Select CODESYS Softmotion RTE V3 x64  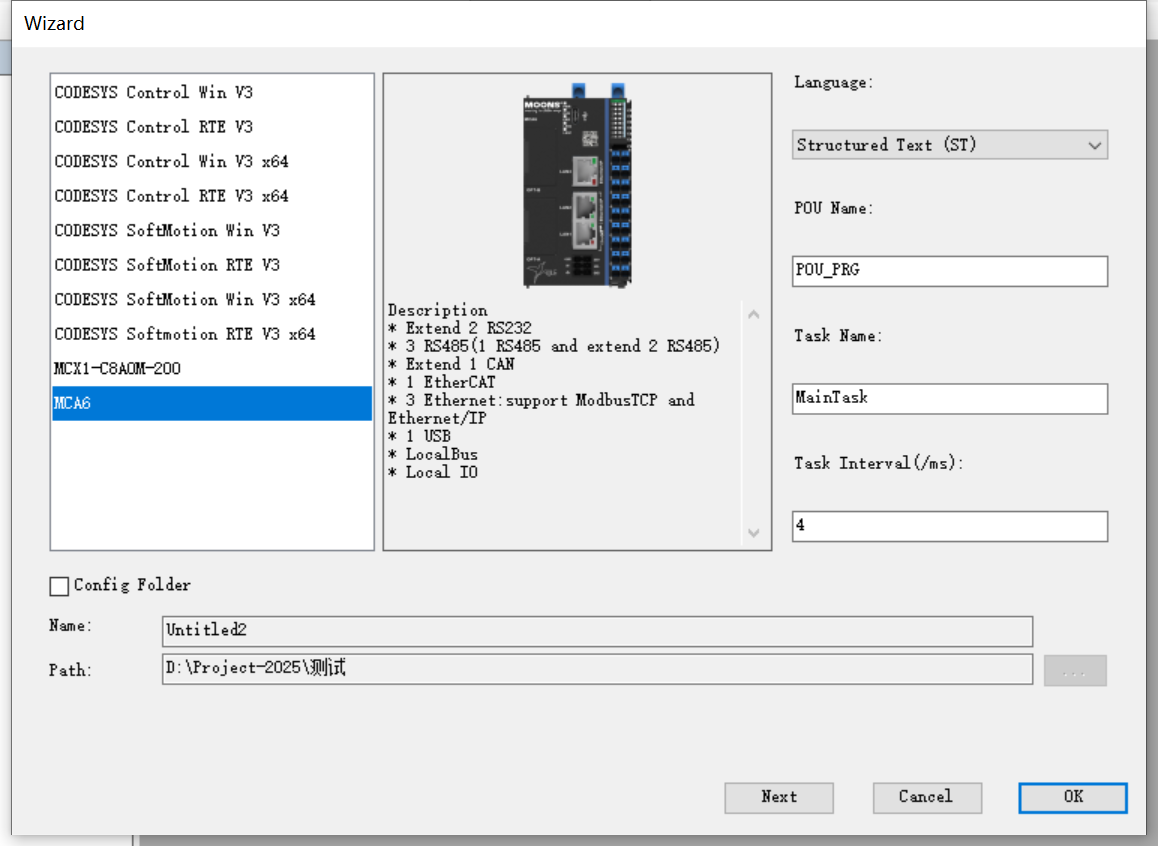[x=212, y=334]
